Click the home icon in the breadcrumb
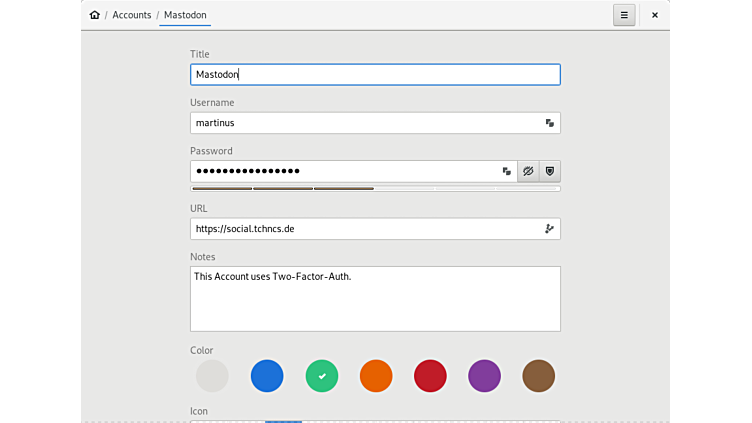 (95, 15)
